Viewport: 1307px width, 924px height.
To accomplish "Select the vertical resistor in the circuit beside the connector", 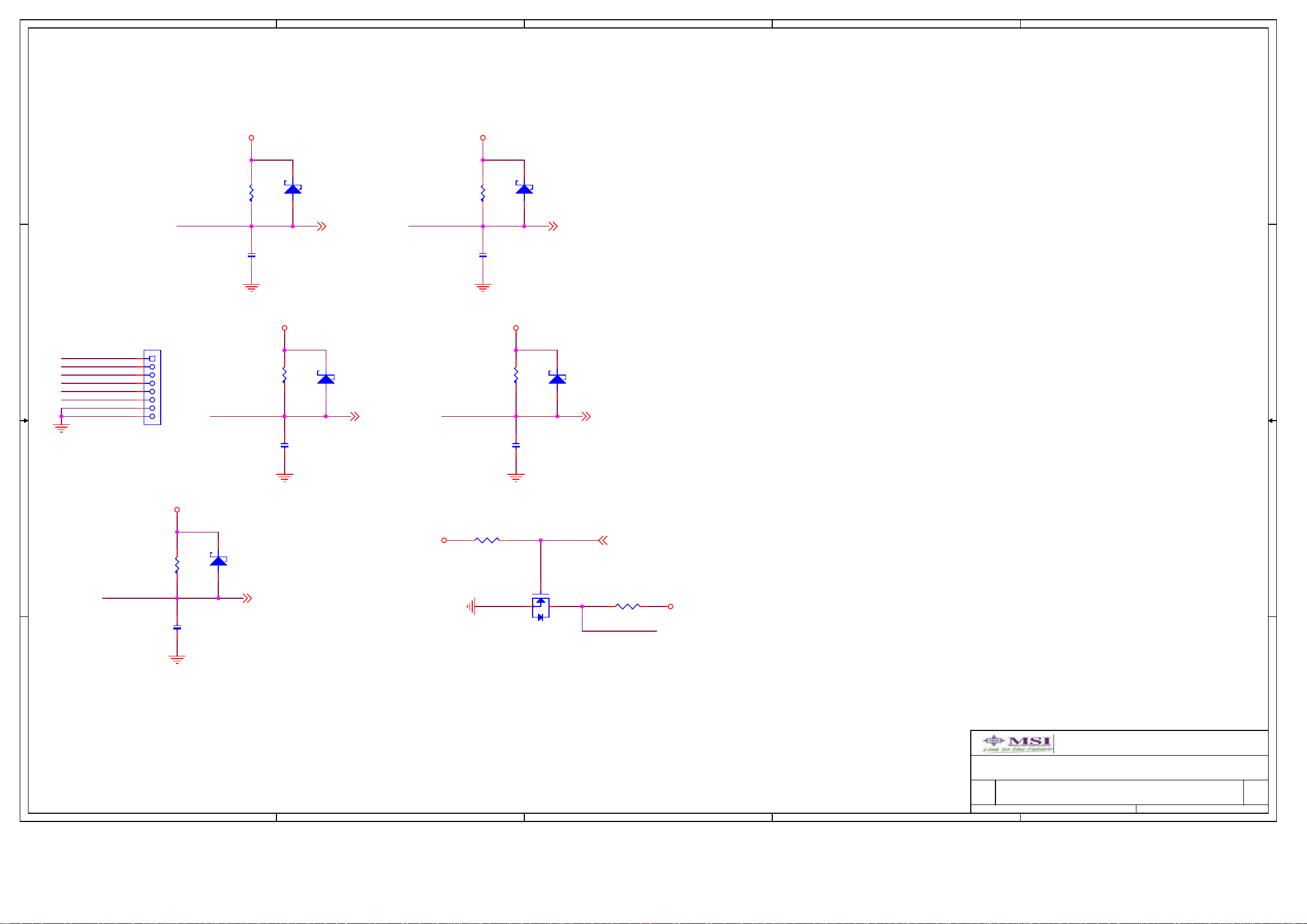I will point(284,375).
